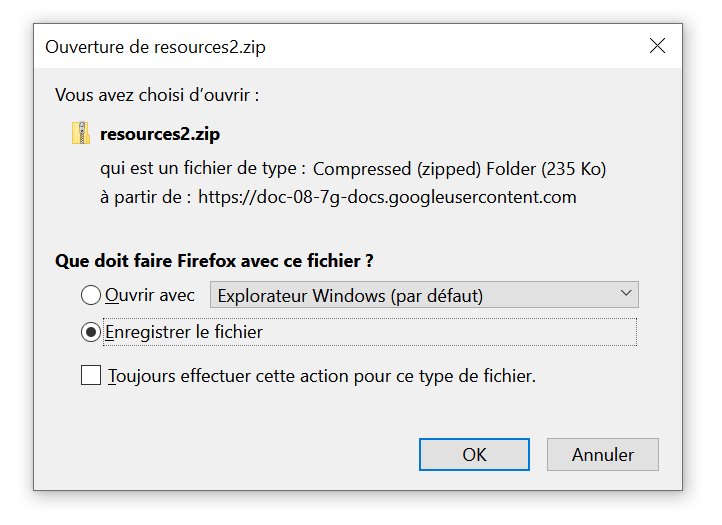The height and width of the screenshot is (525, 722).
Task: Click the Compressed (zipped) Folder type text
Action: [460, 169]
